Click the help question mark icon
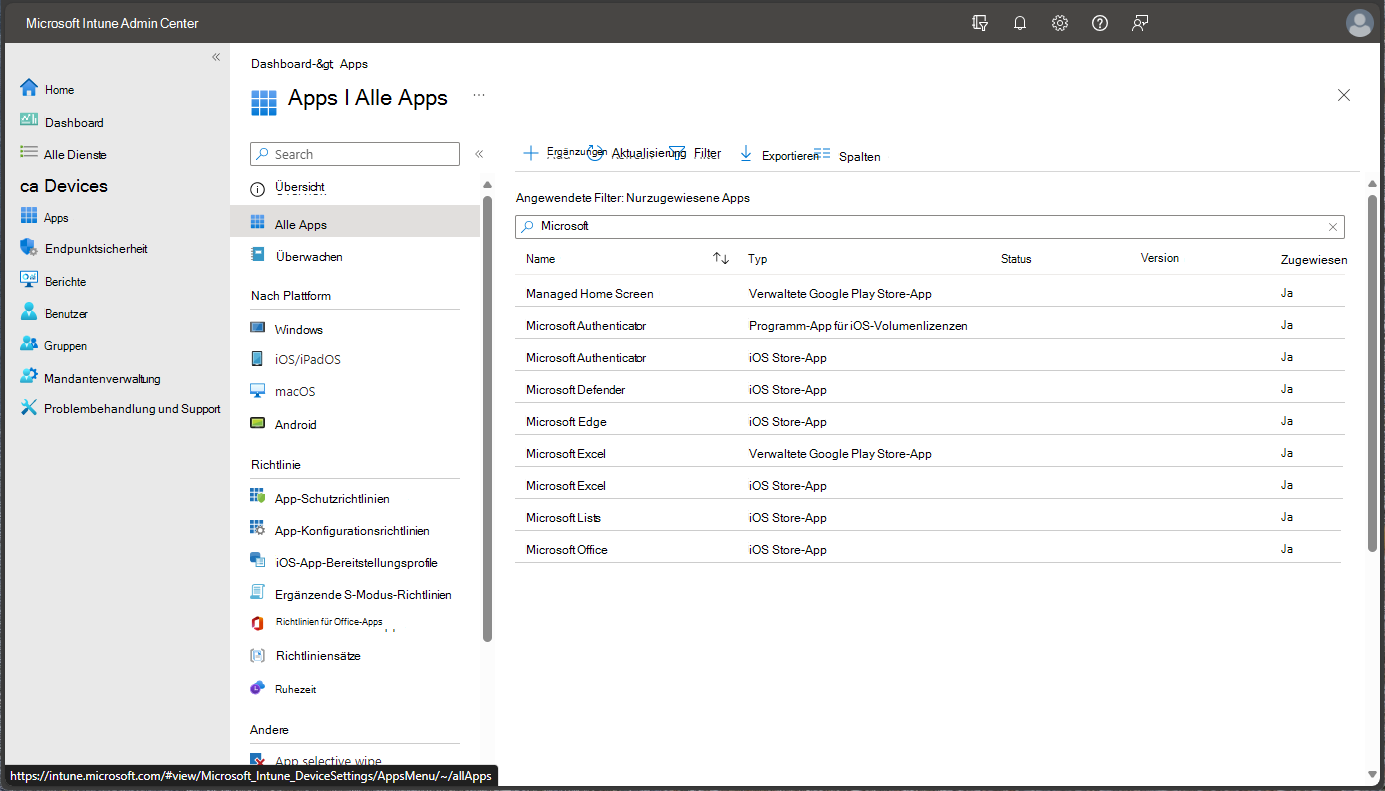Viewport: 1385px width, 791px height. [1100, 23]
